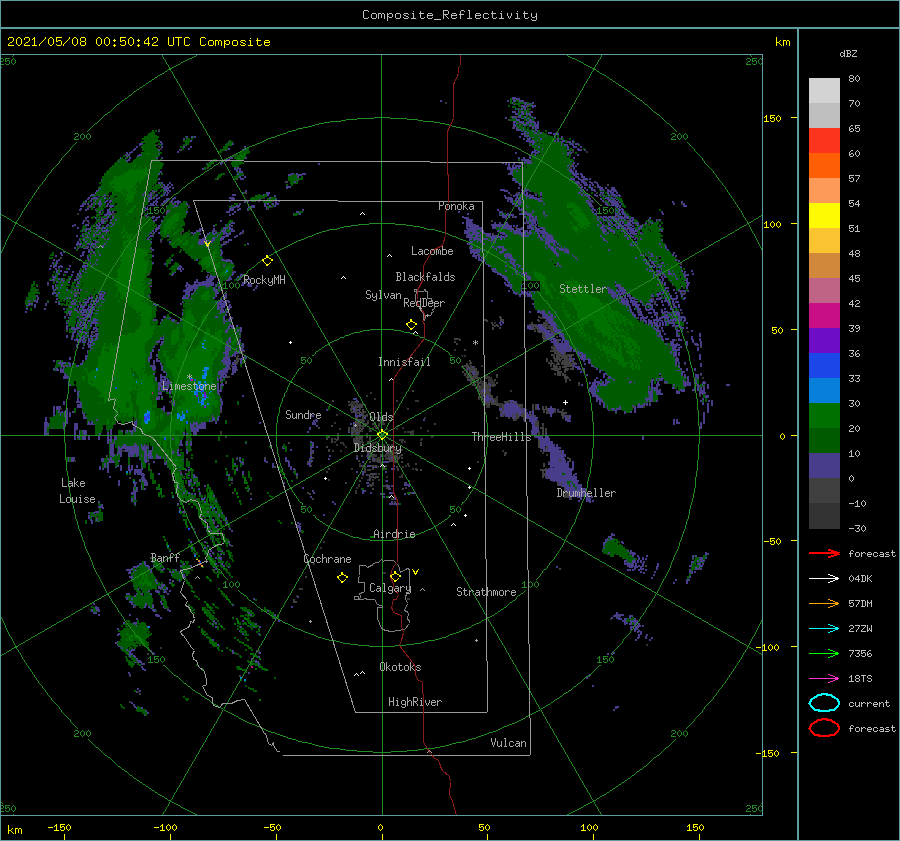Click the ThreeHills label
The image size is (900, 841).
[501, 437]
